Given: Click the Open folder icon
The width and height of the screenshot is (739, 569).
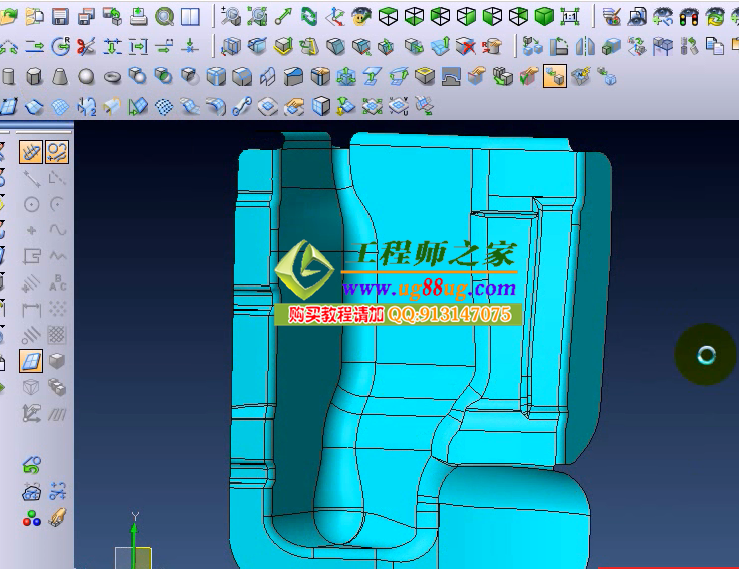Looking at the screenshot, I should (x=9, y=16).
